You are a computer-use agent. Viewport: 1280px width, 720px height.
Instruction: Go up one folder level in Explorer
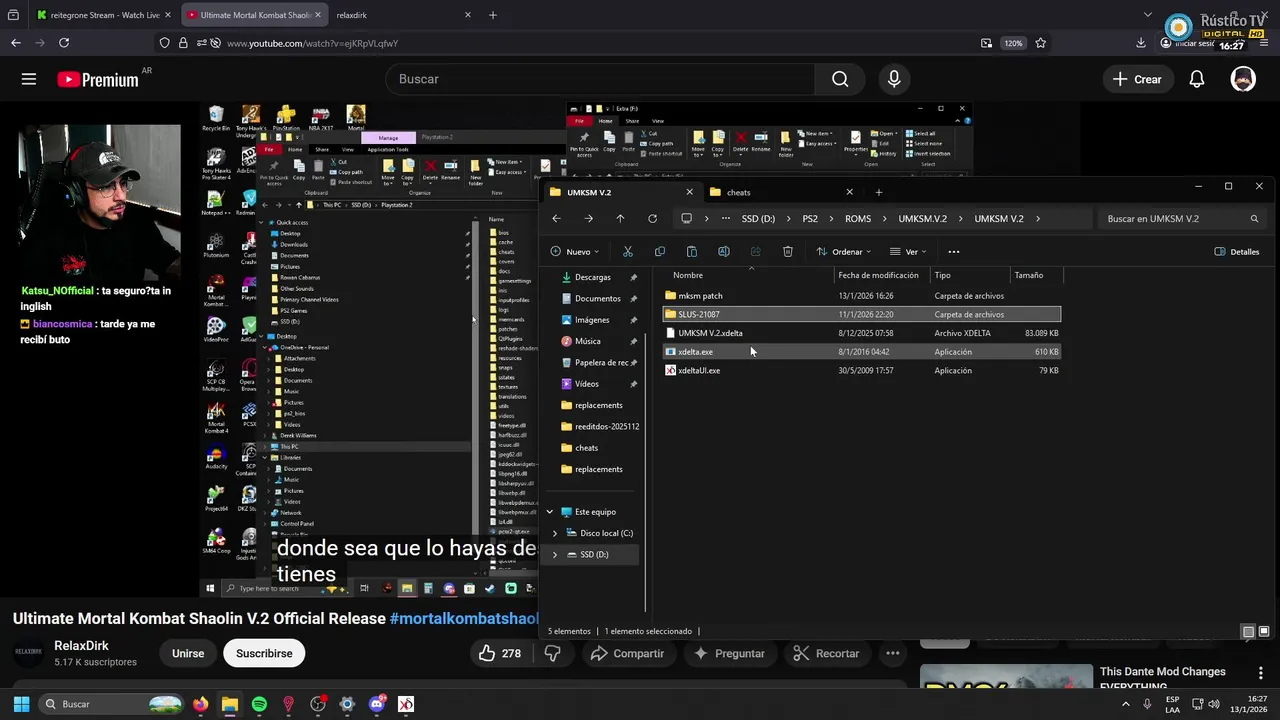(620, 219)
